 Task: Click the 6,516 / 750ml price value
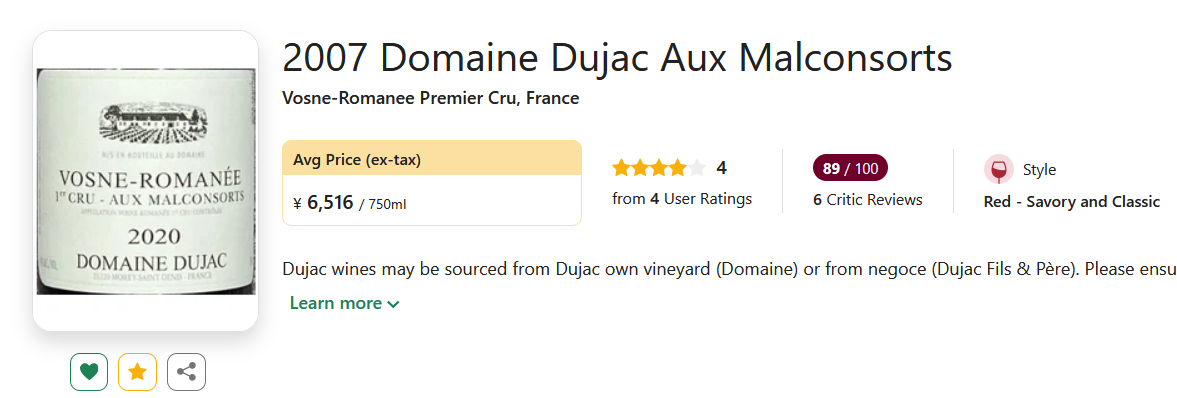357,204
